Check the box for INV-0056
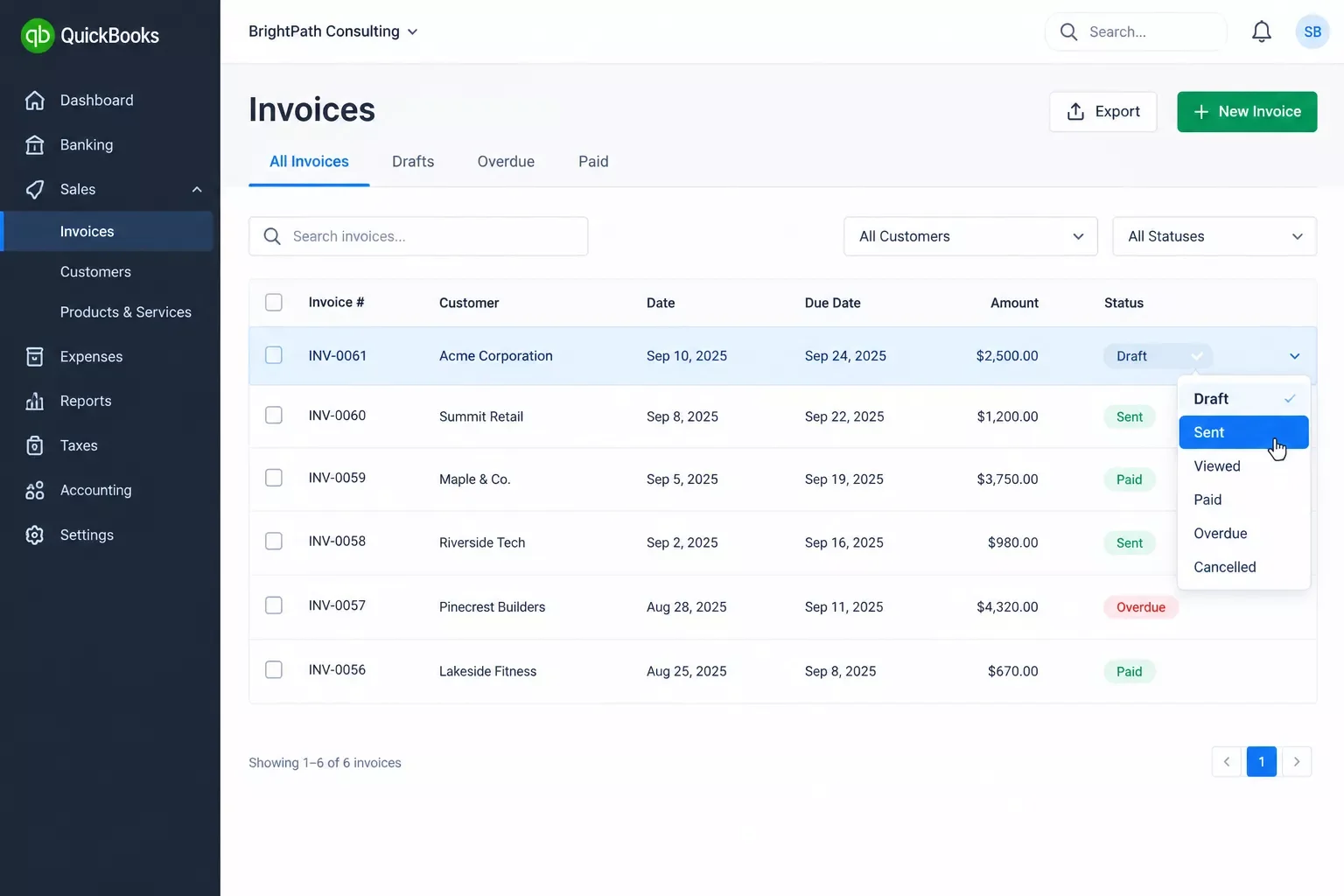This screenshot has width=1344, height=896. tap(274, 669)
